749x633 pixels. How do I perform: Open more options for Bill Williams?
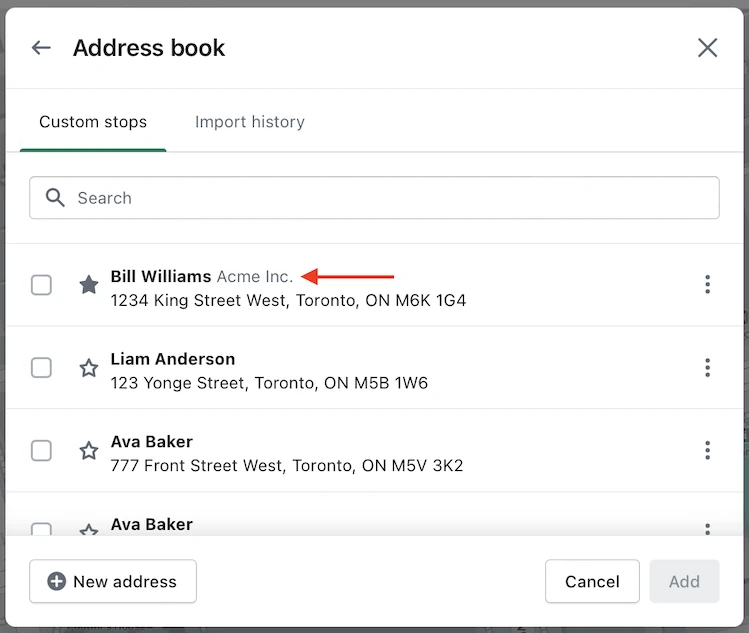pos(707,284)
